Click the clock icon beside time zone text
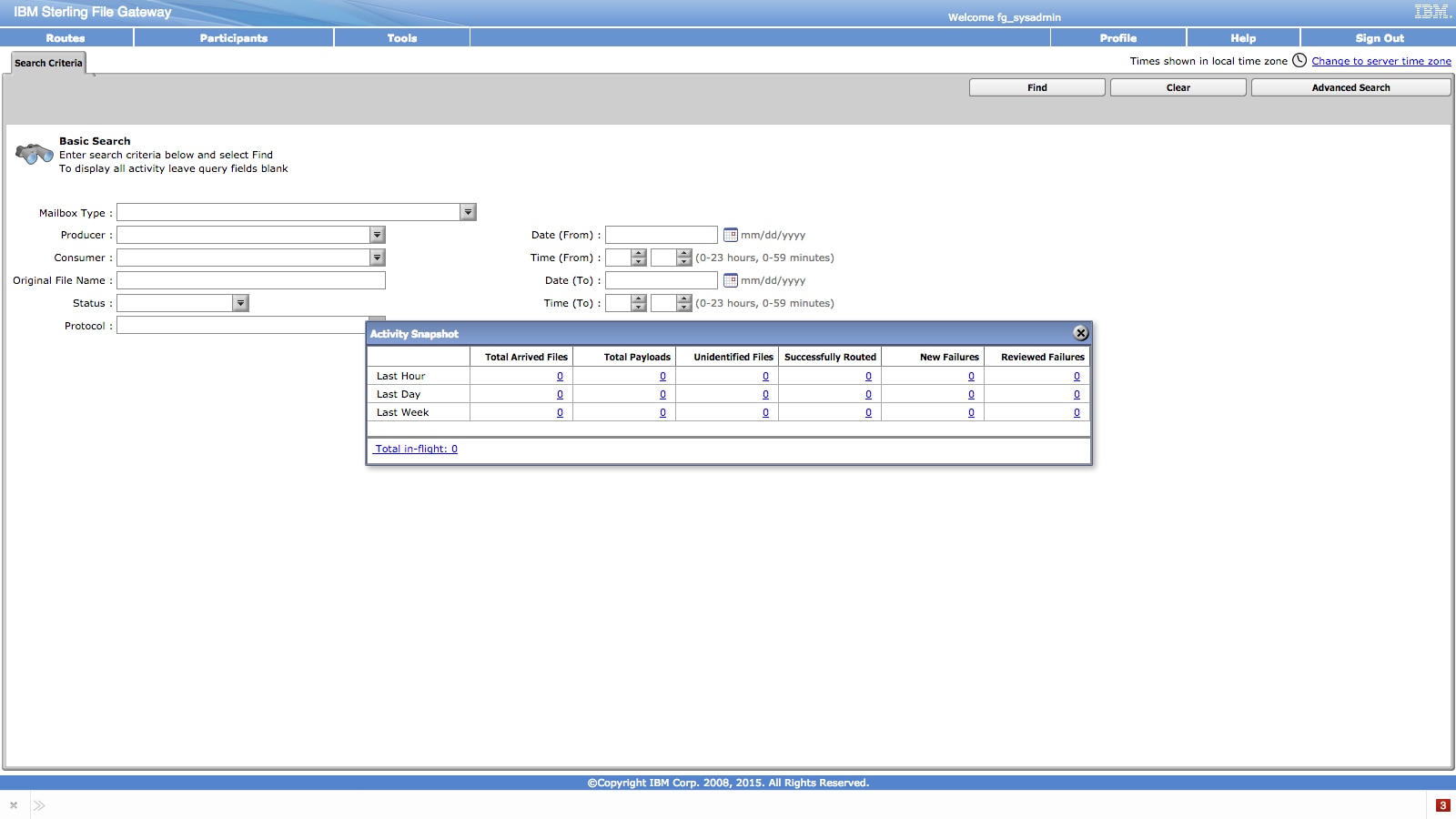 tap(1299, 61)
